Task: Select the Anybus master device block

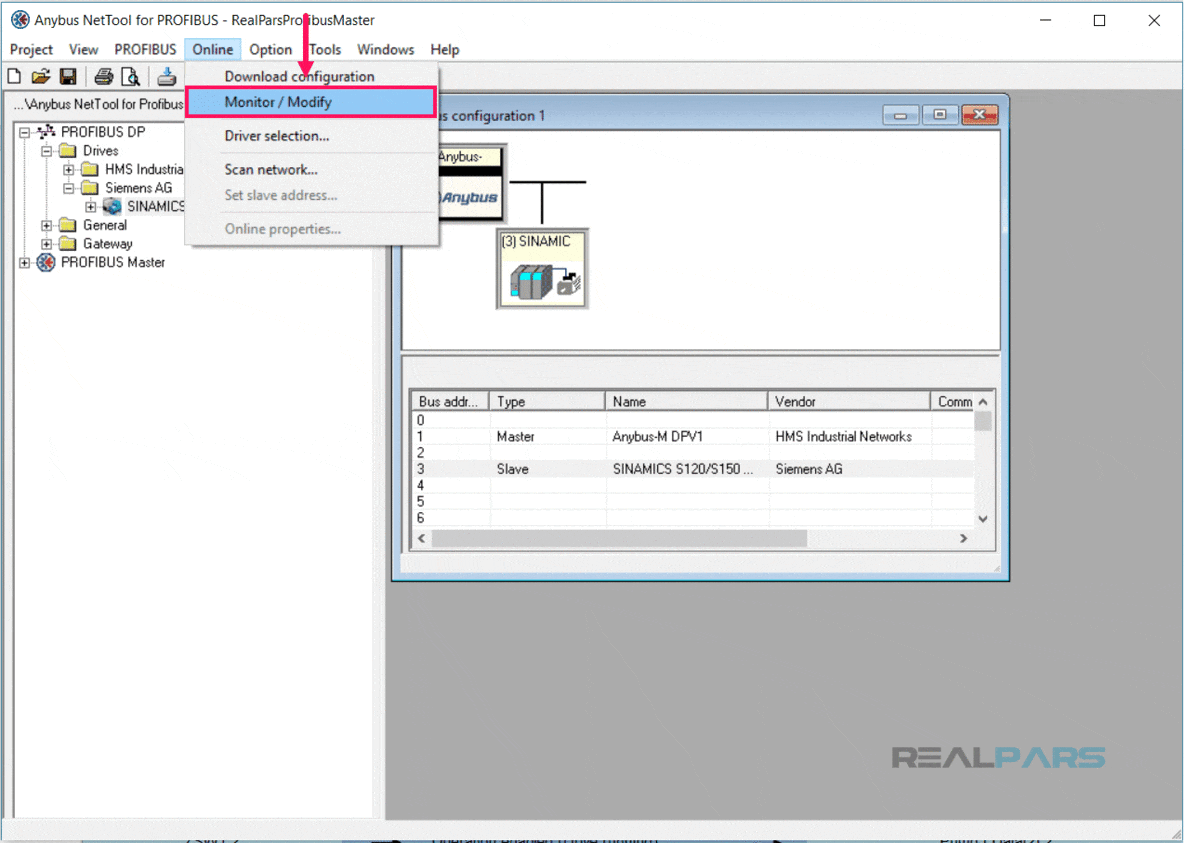Action: [x=471, y=184]
